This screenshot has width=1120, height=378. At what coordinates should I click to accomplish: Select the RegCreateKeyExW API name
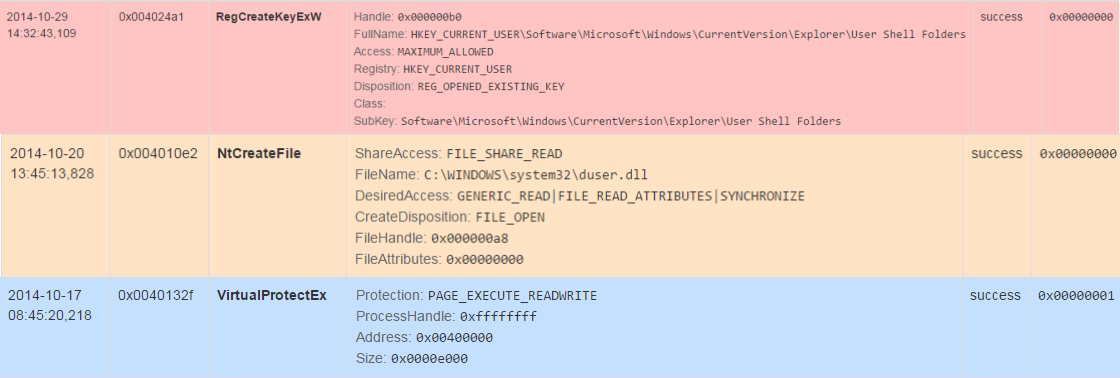[269, 16]
